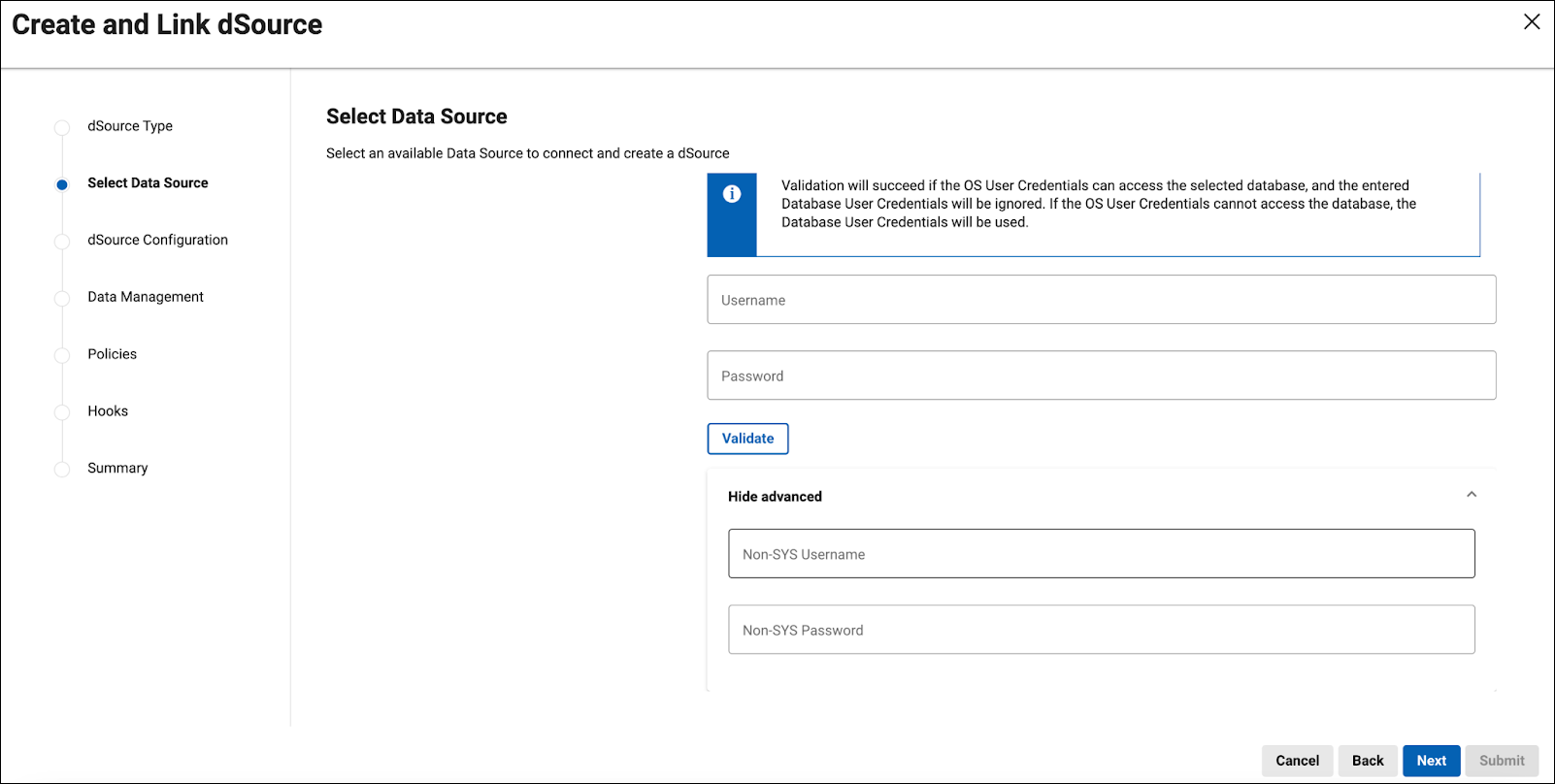The image size is (1555, 784).
Task: Click into the Non-SYS Password field
Action: pyautogui.click(x=1101, y=630)
